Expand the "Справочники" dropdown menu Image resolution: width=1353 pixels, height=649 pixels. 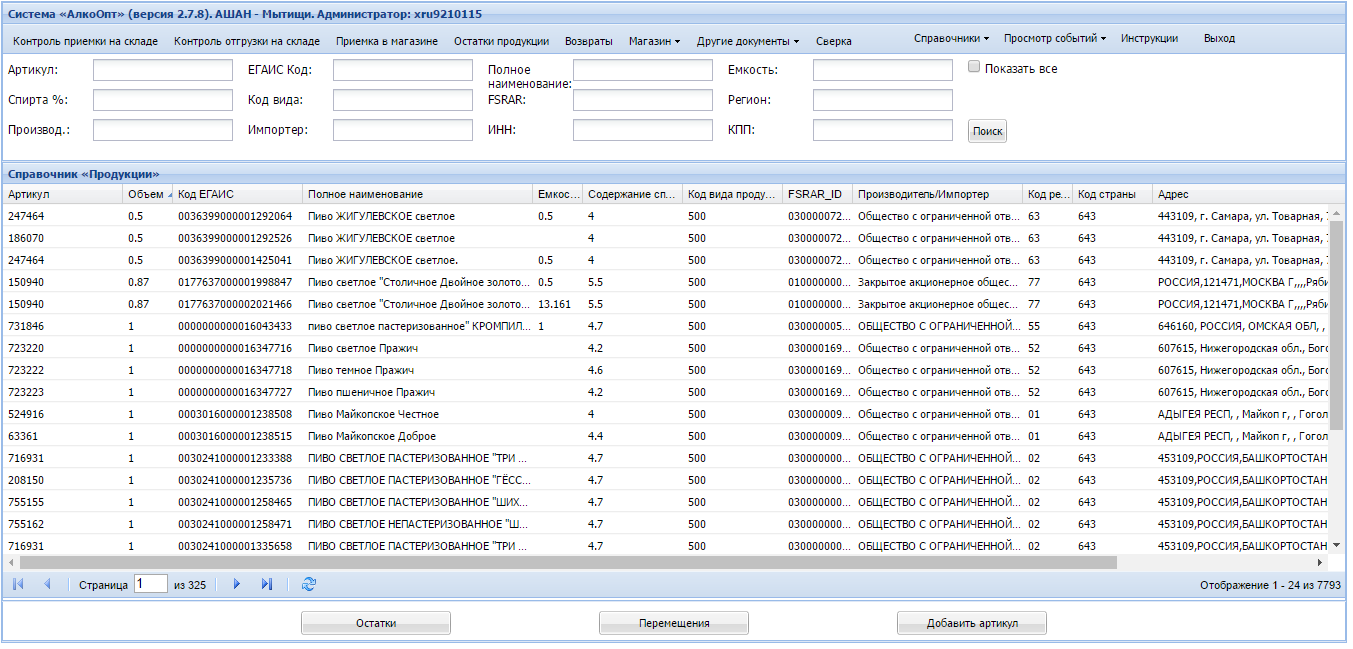[951, 38]
